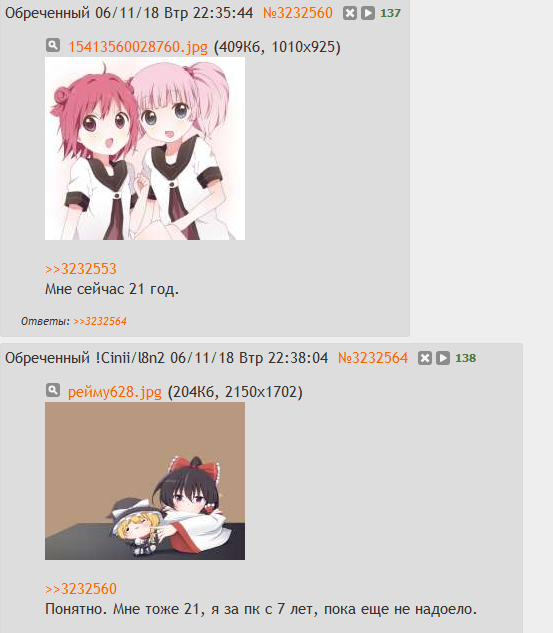Expand the Reimu and Marisa thumbnail
This screenshot has height=633, width=553.
pyautogui.click(x=145, y=481)
